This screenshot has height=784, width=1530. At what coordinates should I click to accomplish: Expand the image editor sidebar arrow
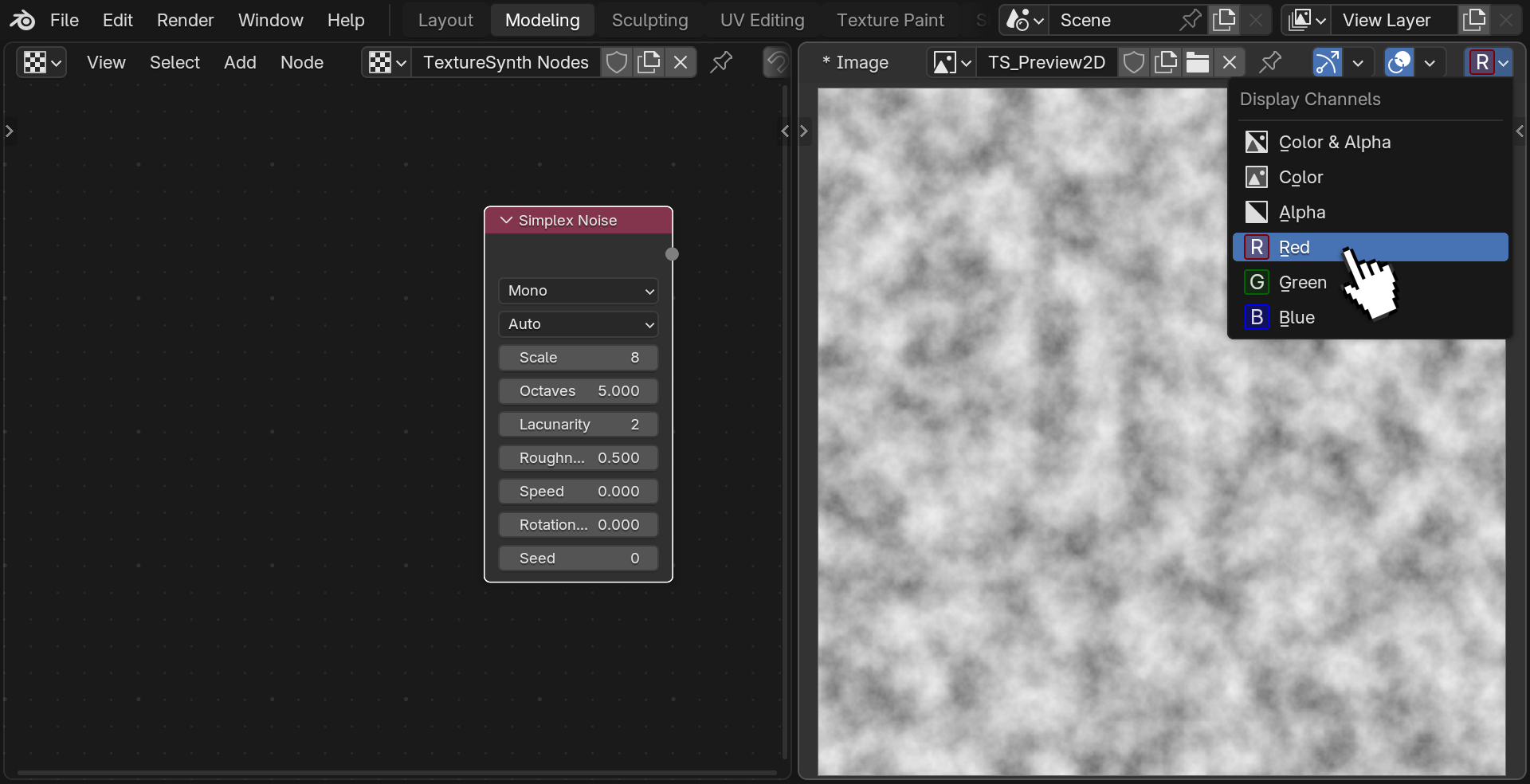[x=1520, y=131]
